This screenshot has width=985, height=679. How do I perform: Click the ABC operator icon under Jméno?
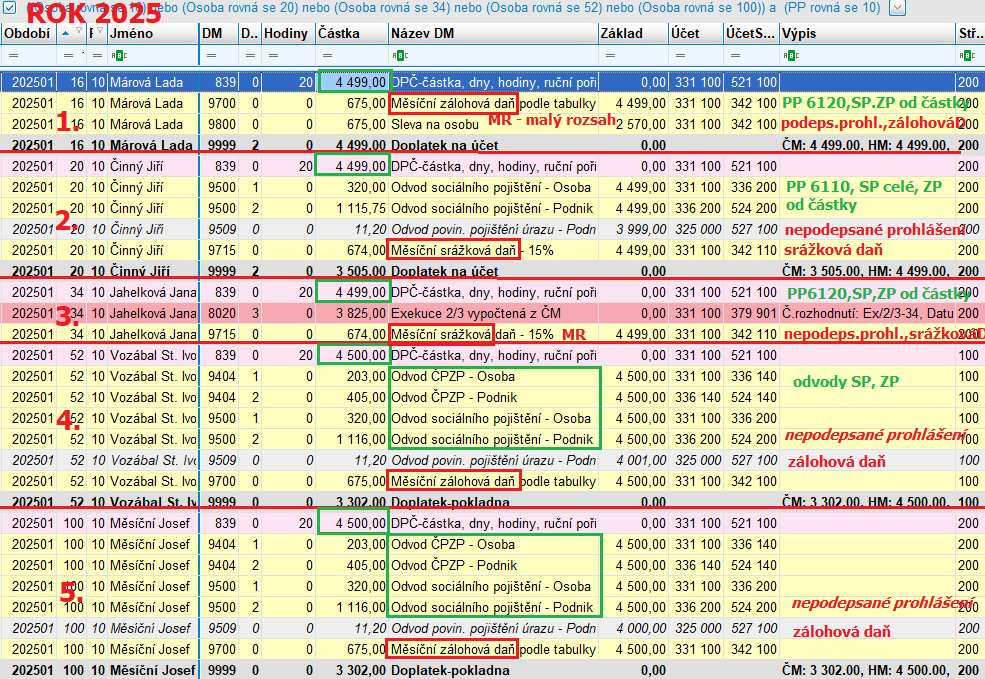(119, 56)
